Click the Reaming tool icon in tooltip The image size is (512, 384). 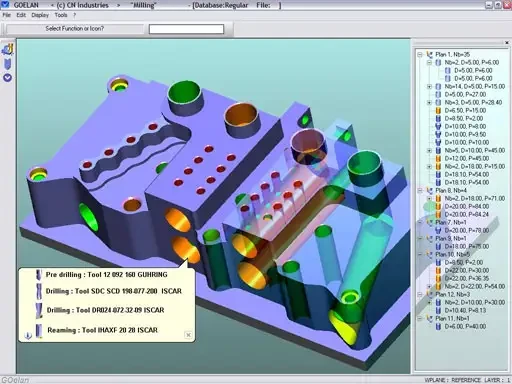click(39, 330)
